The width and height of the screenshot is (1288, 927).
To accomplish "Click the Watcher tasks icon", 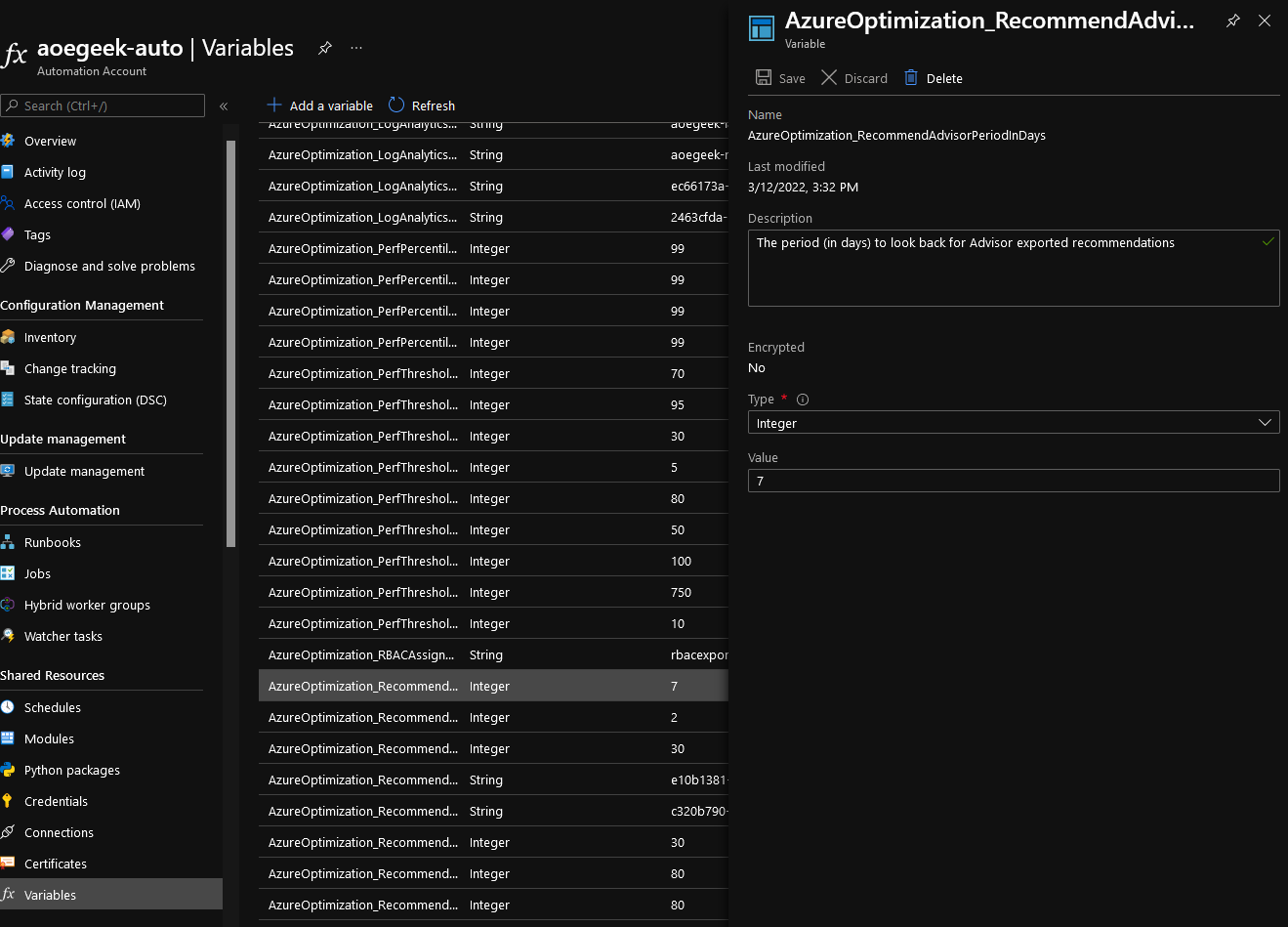I will (8, 636).
